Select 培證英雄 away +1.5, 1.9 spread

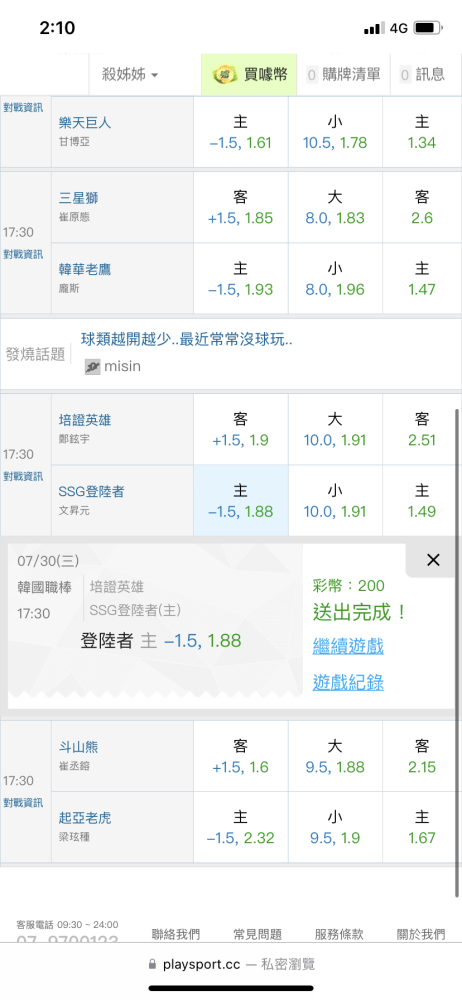tap(241, 430)
